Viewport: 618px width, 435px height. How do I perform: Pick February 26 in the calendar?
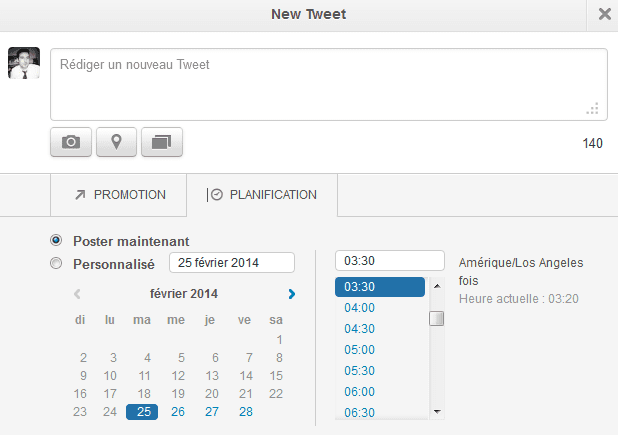click(178, 412)
